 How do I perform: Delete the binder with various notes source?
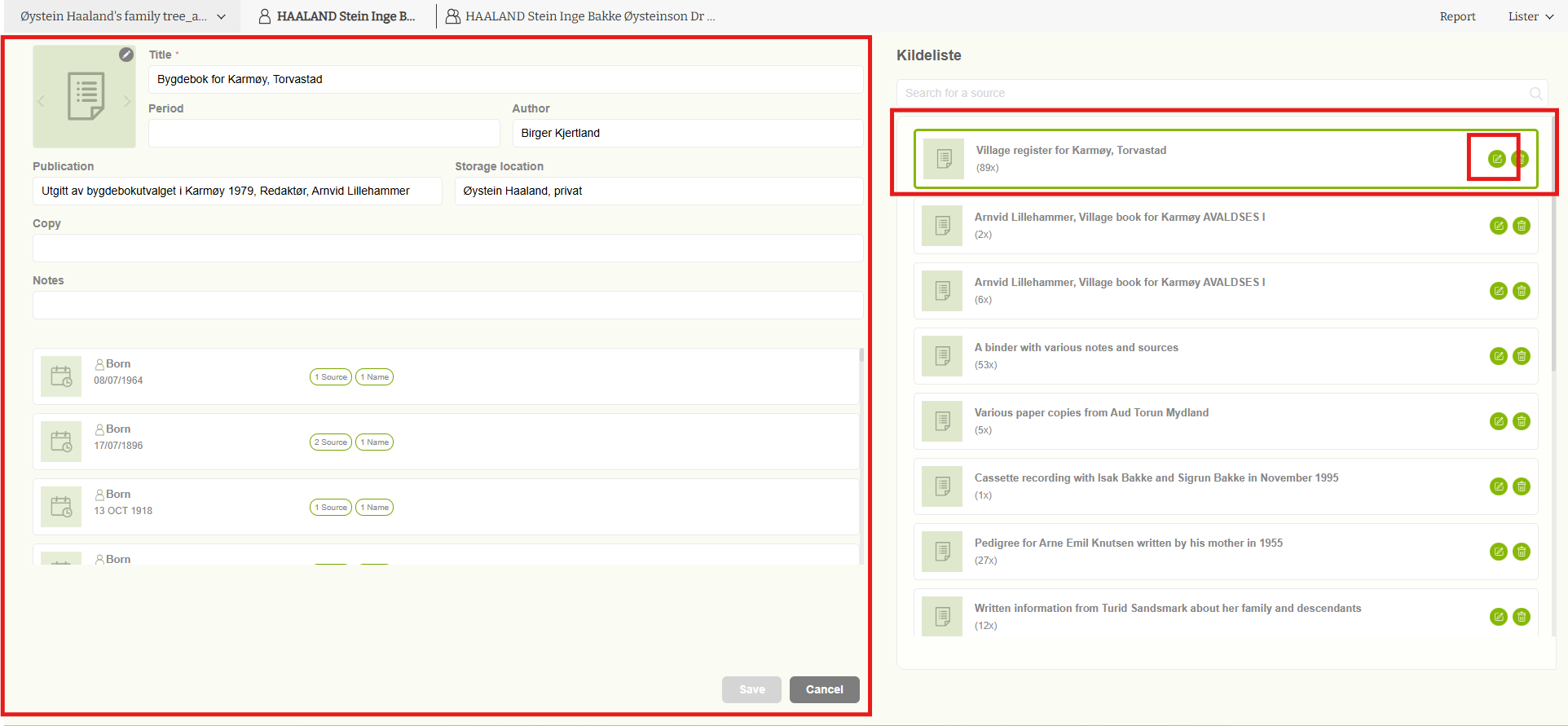click(x=1521, y=356)
